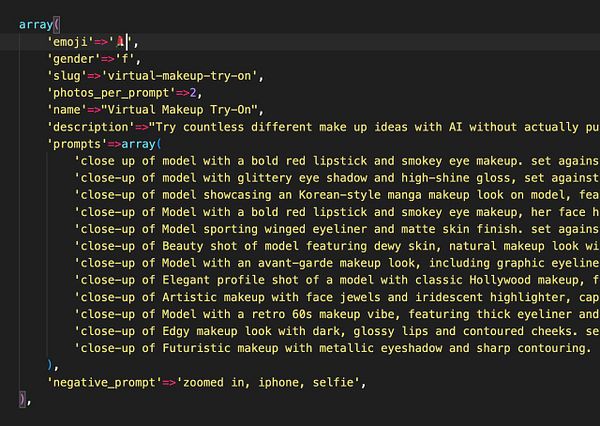Click the prompt about classic Hollywood makeup
Viewport: 600px width, 426px height.
pos(337,280)
